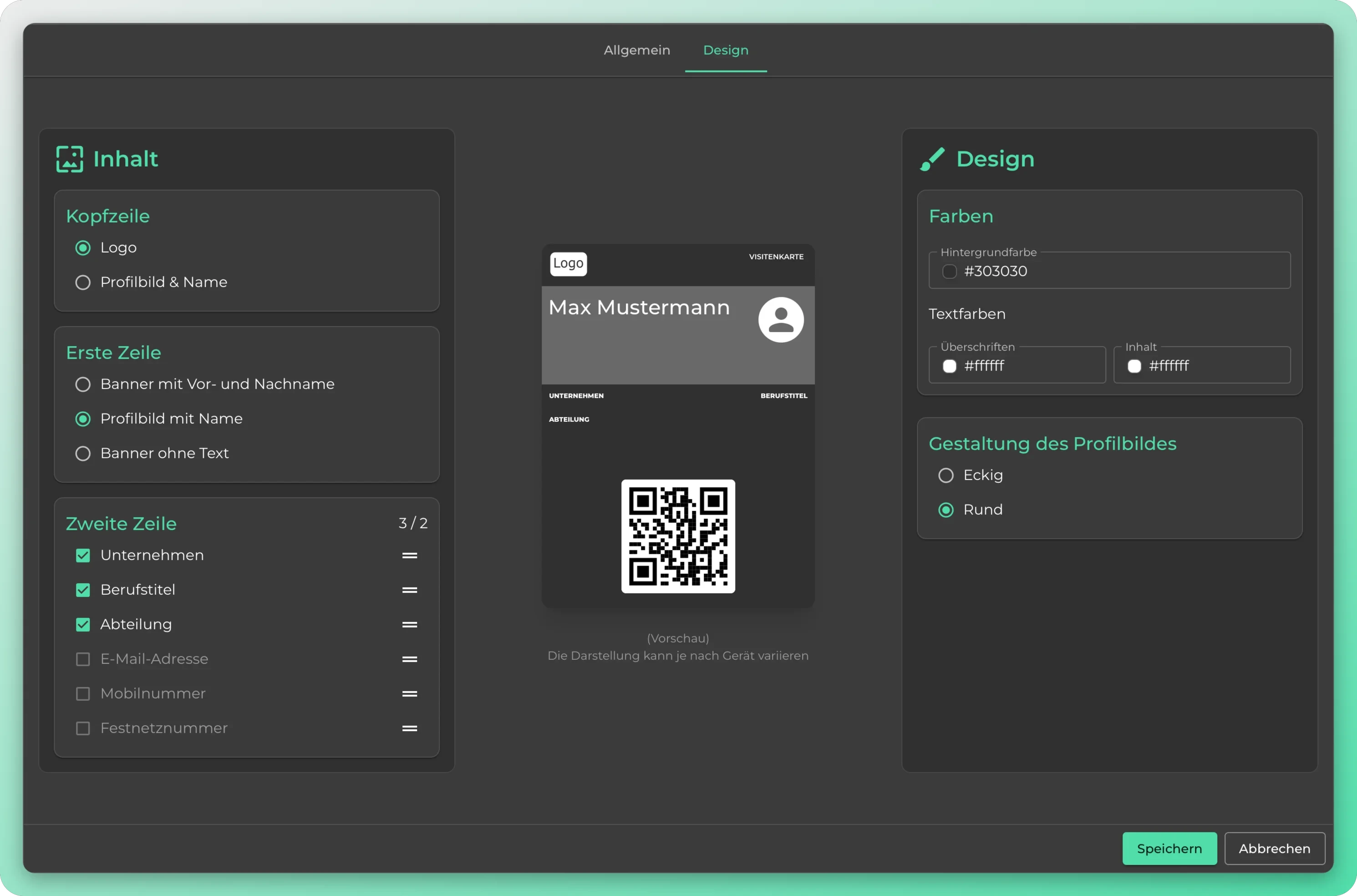Select Rund profile picture shape
The image size is (1357, 896).
[x=946, y=510]
